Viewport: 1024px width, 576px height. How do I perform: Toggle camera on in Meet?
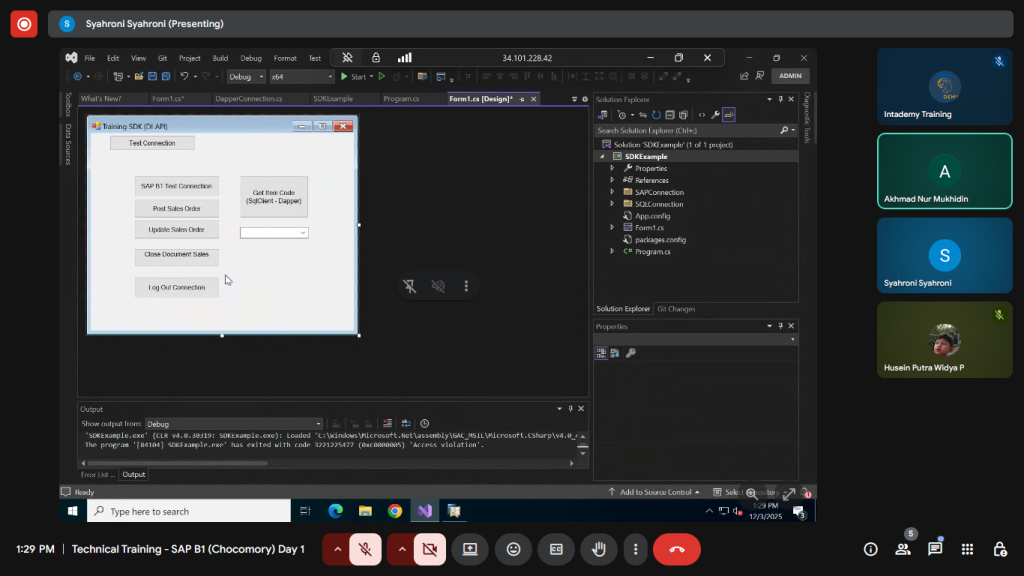[x=430, y=549]
